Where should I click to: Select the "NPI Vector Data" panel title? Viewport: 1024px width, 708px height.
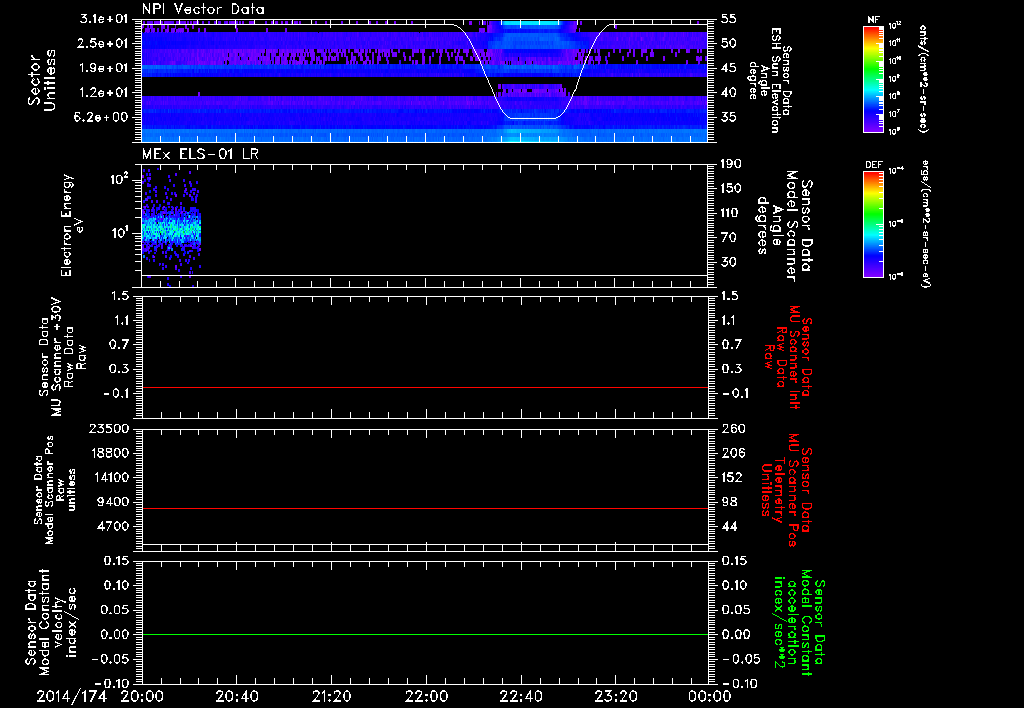[x=204, y=9]
